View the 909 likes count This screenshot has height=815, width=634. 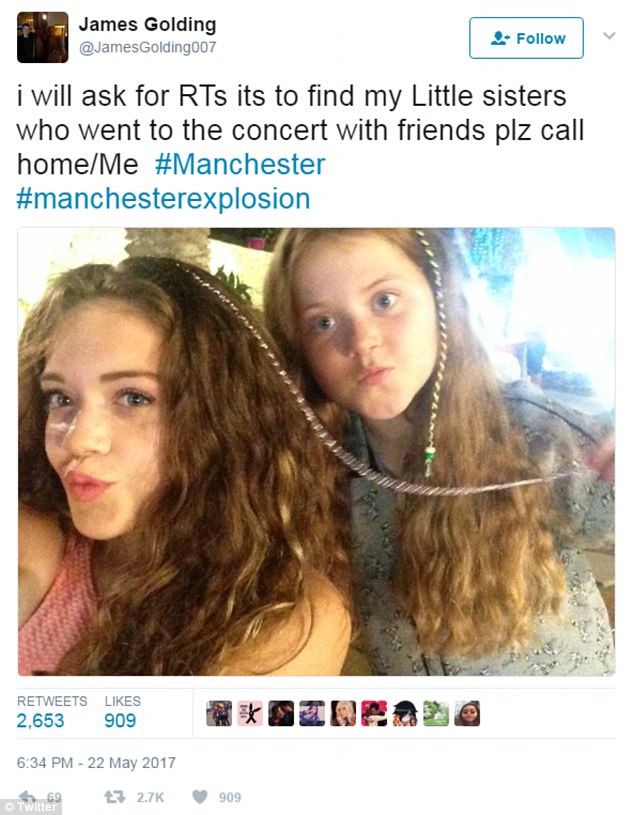coord(120,720)
